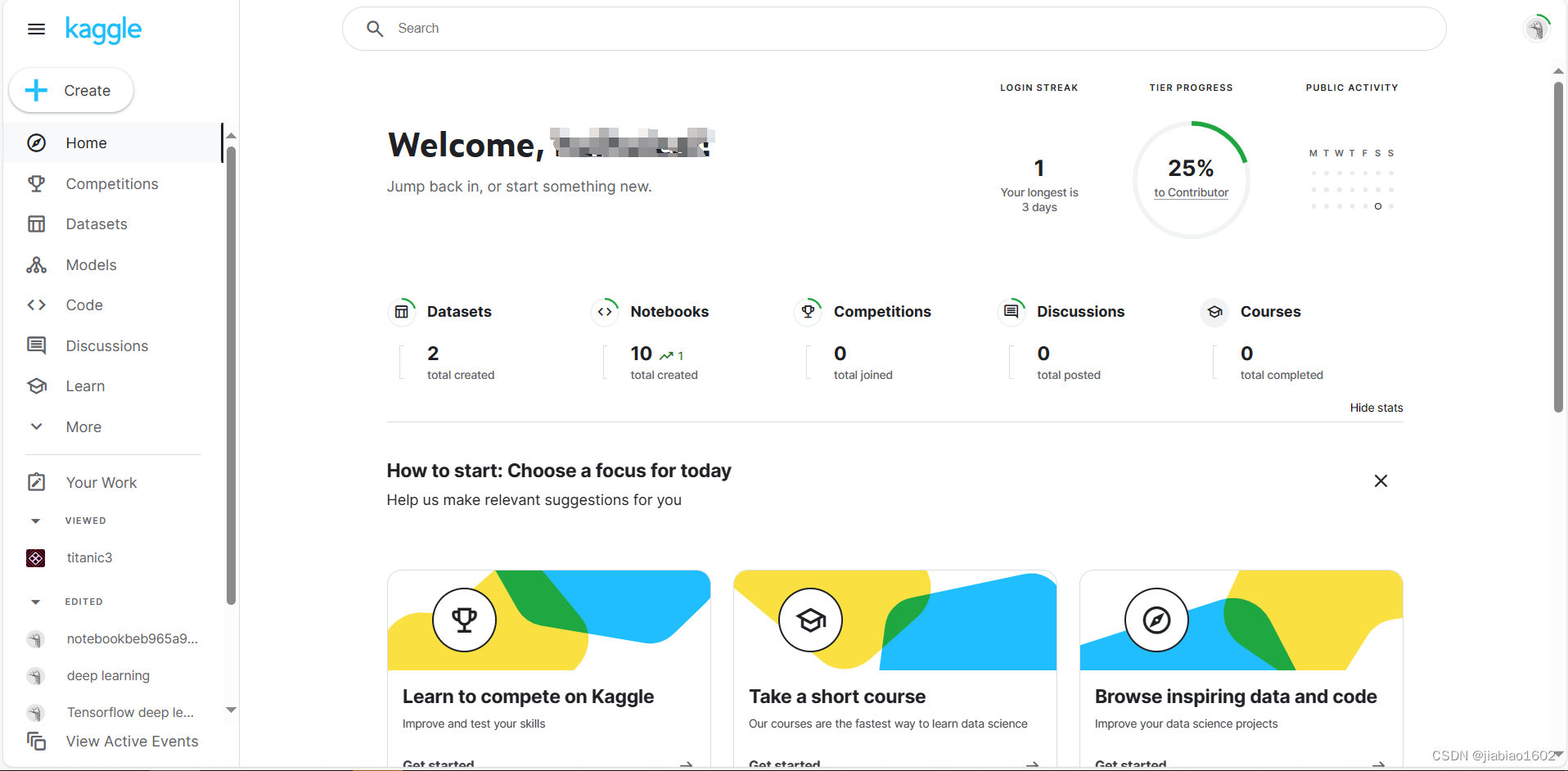Click the Notebooks stats code icon

coord(605,312)
